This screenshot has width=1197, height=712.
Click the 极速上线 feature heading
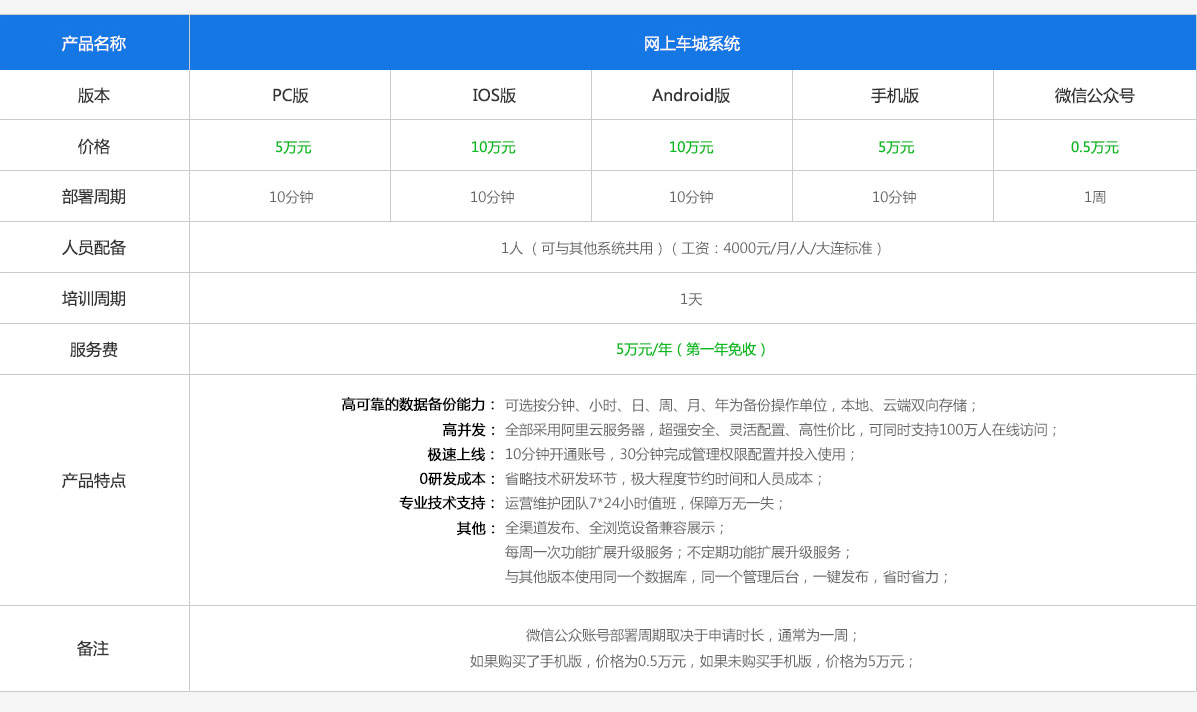[461, 454]
